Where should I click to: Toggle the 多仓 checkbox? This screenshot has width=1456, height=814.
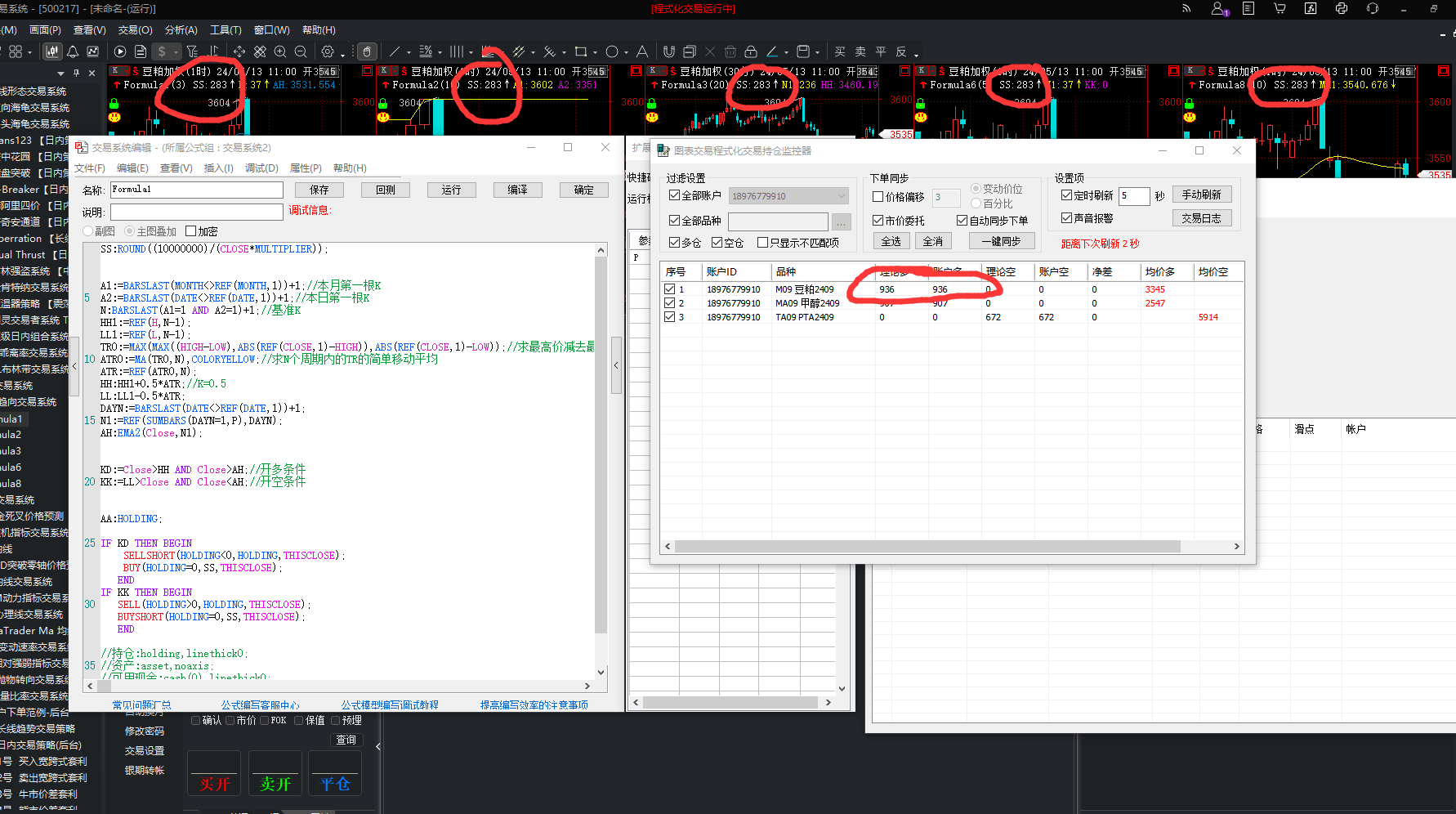coord(674,243)
